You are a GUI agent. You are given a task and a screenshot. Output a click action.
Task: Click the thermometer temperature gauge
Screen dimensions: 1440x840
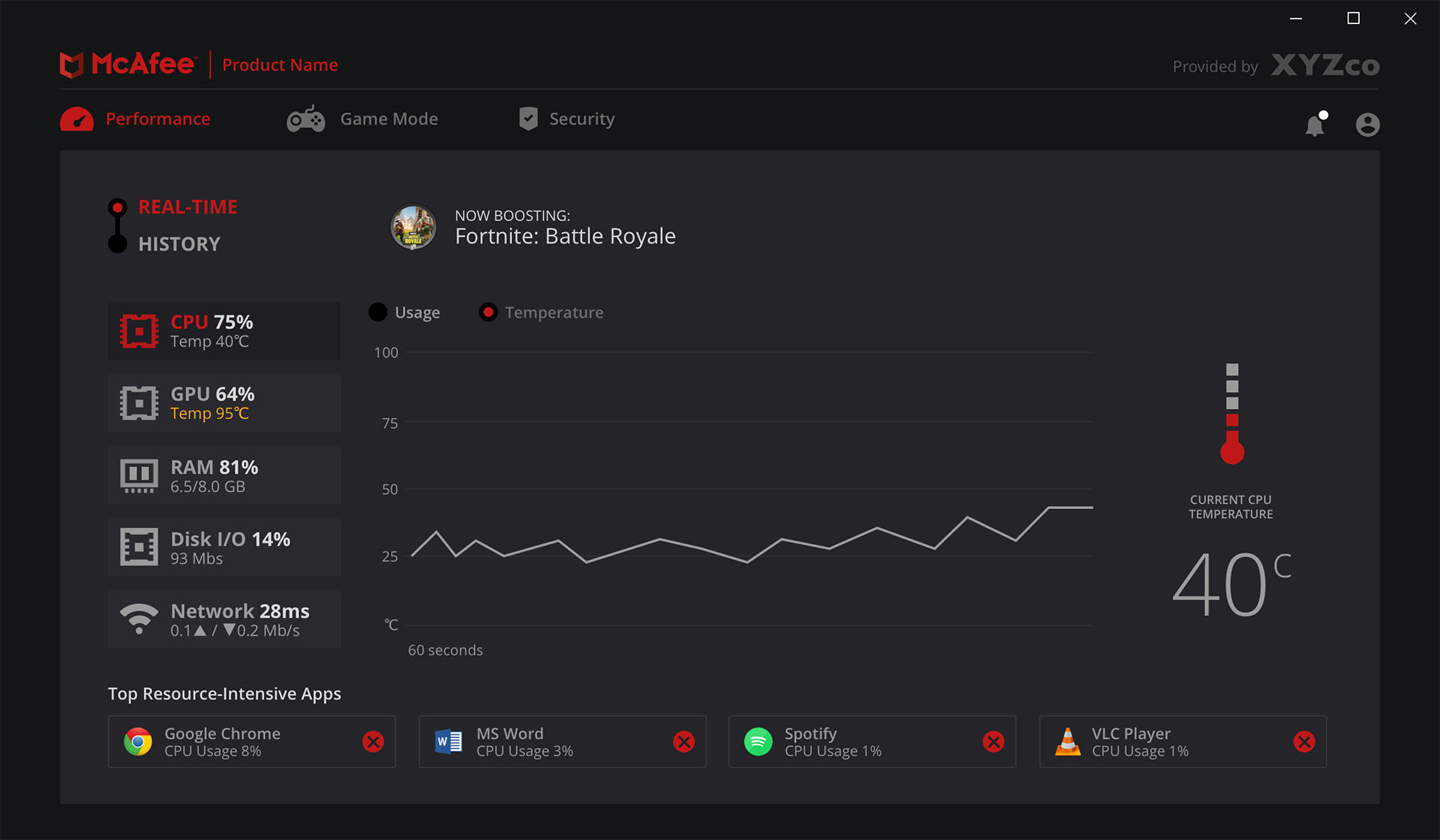1232,414
